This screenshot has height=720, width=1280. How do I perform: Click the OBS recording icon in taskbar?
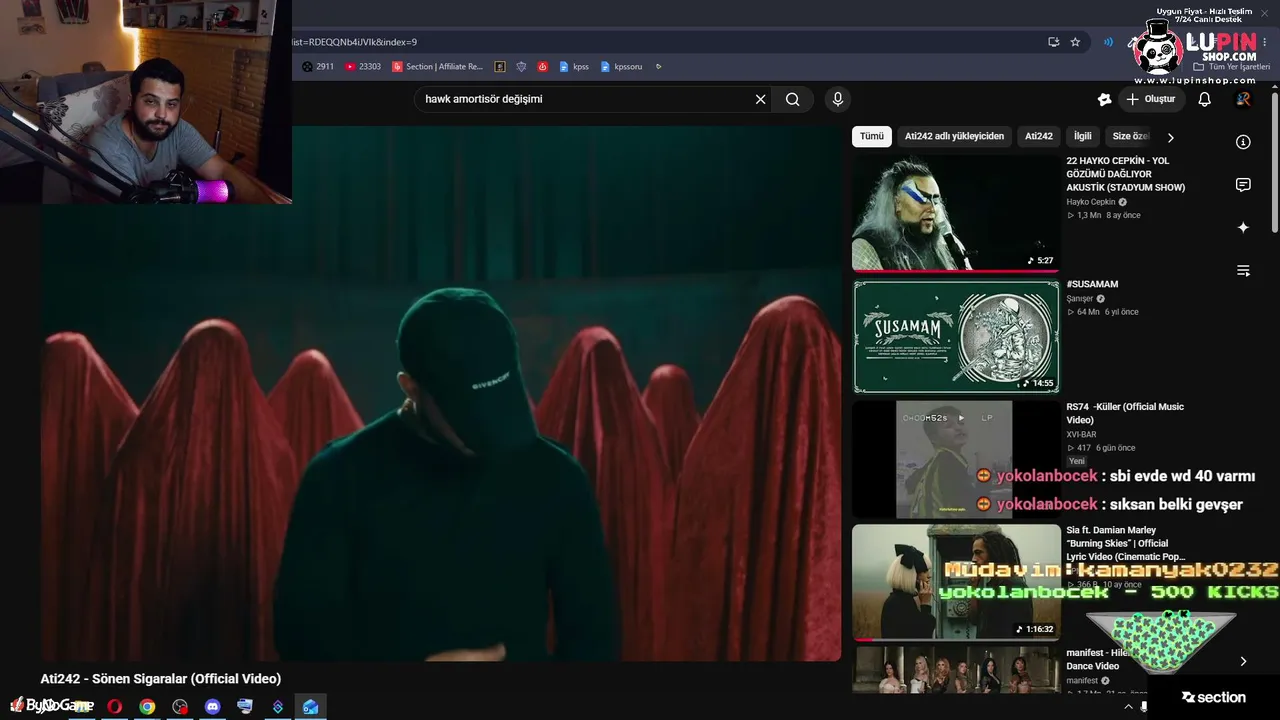point(180,706)
